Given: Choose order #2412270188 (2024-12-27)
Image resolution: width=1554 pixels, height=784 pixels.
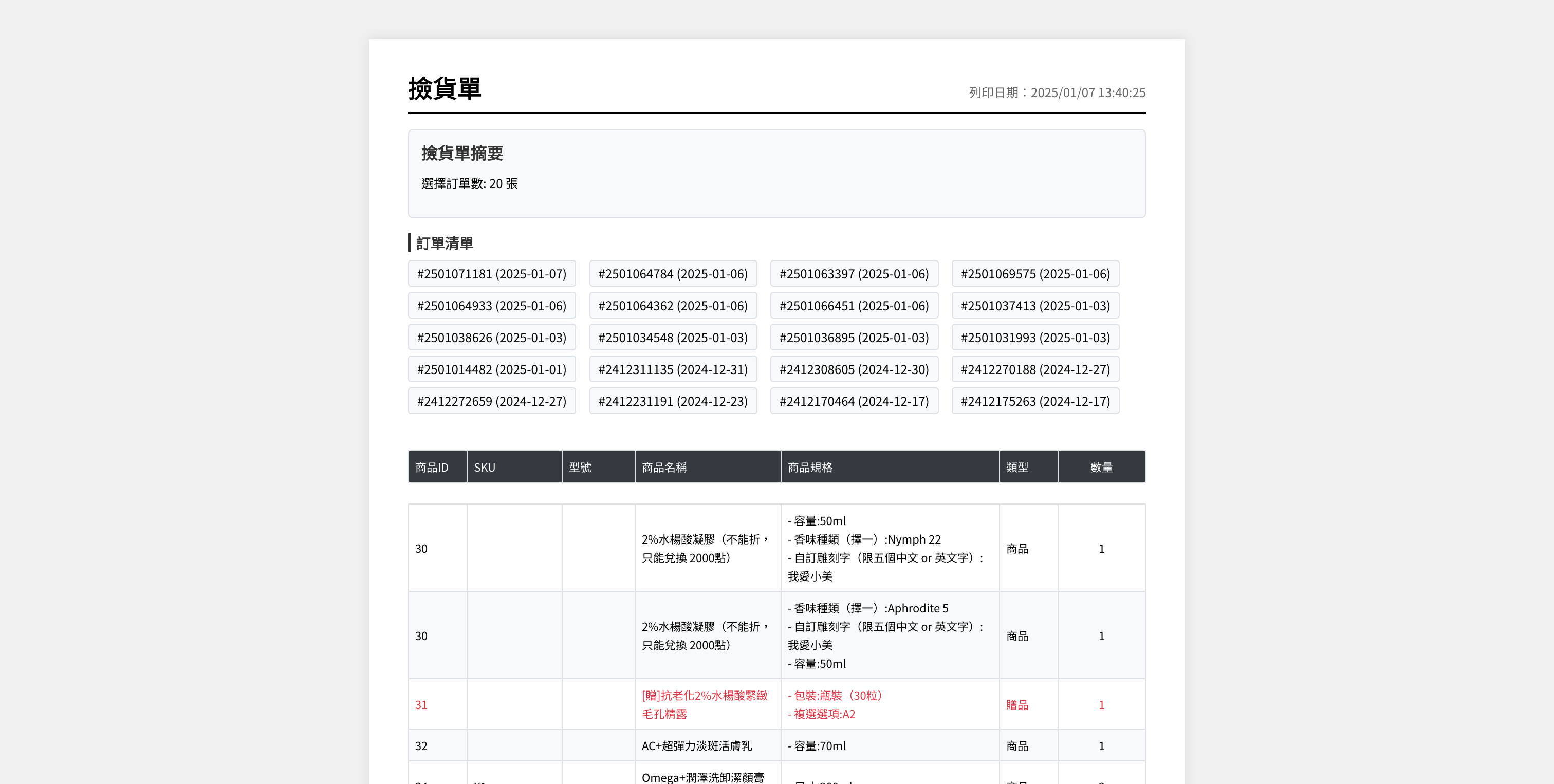Looking at the screenshot, I should [x=1035, y=369].
